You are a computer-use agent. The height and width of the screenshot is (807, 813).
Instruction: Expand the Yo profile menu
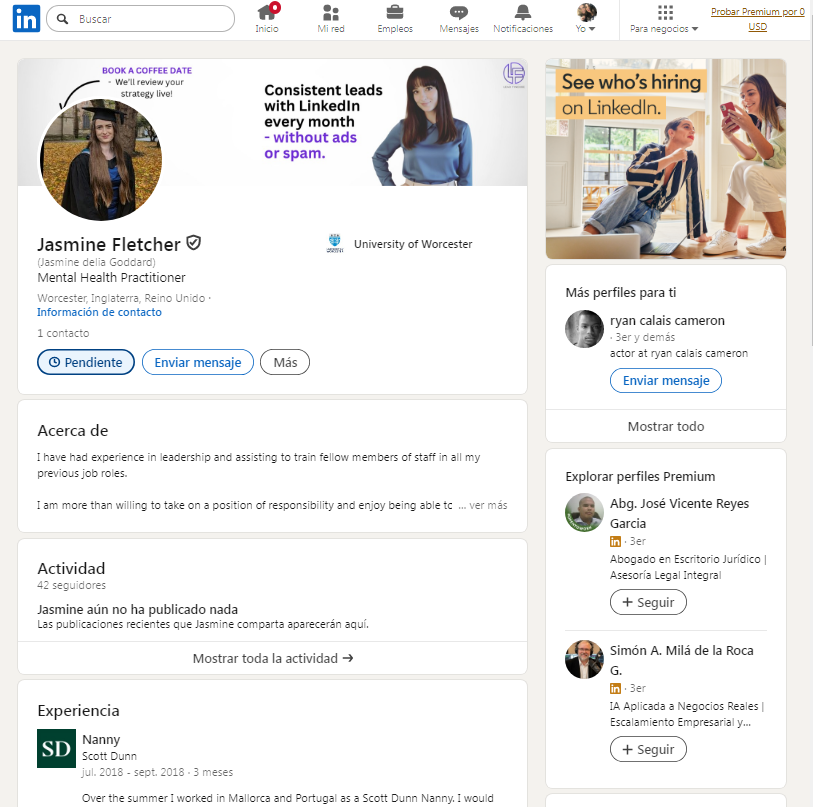(x=586, y=19)
